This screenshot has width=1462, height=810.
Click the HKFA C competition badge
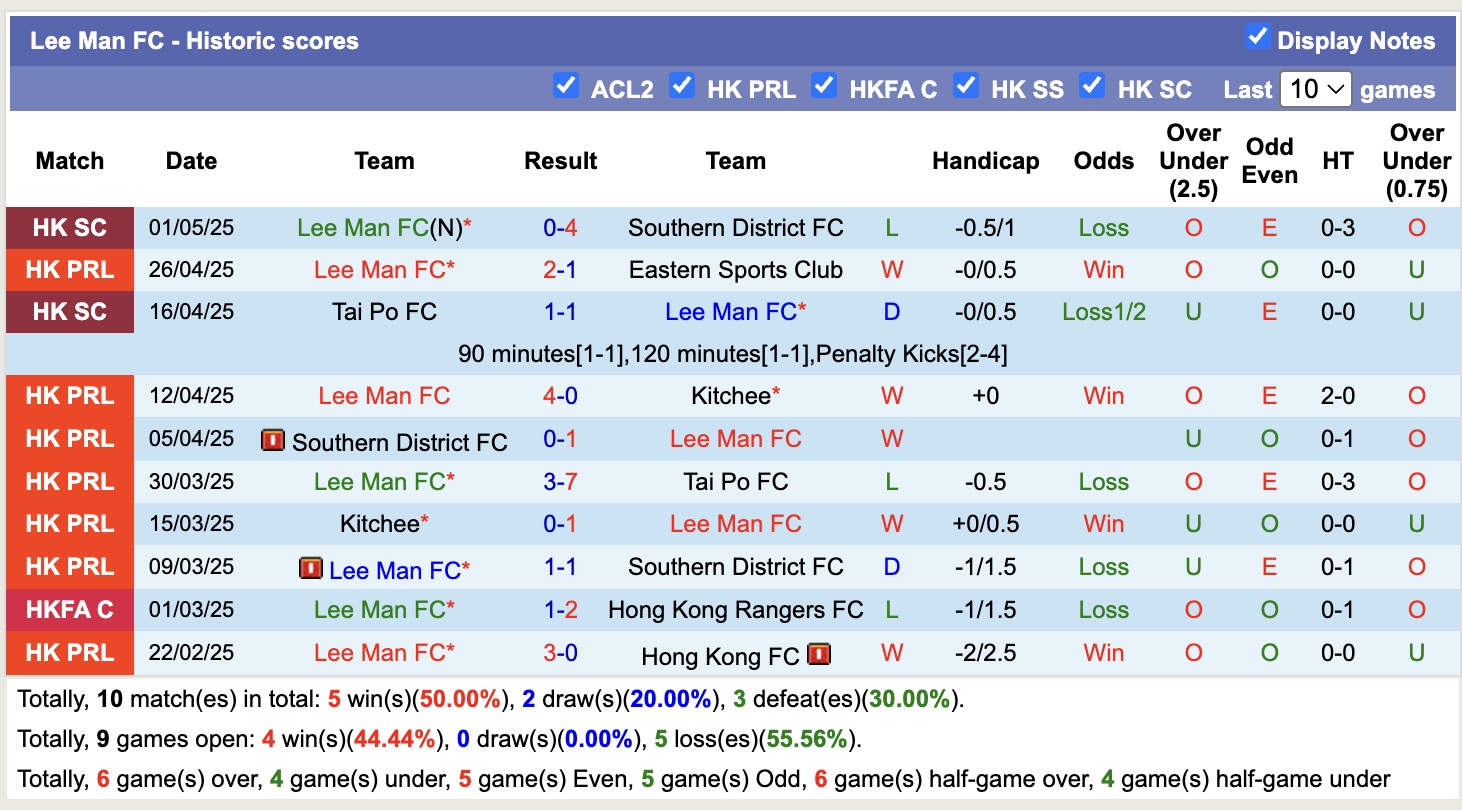(69, 610)
